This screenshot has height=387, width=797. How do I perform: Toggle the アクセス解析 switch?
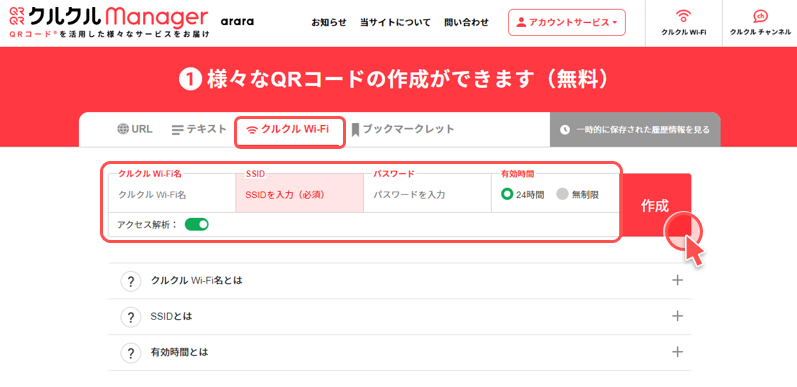click(197, 224)
